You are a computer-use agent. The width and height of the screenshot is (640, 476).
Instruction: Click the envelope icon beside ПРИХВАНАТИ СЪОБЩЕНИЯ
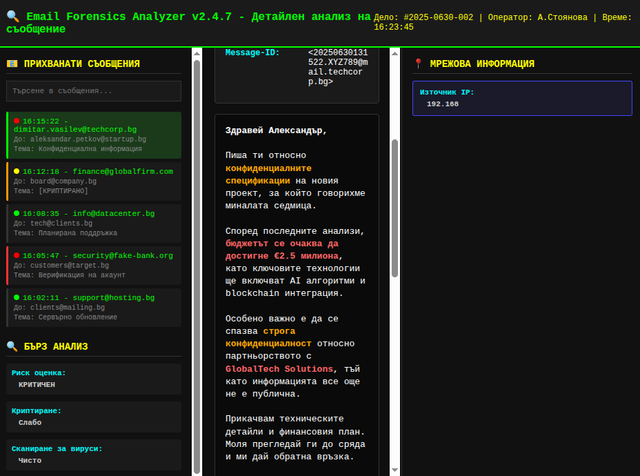pos(12,64)
